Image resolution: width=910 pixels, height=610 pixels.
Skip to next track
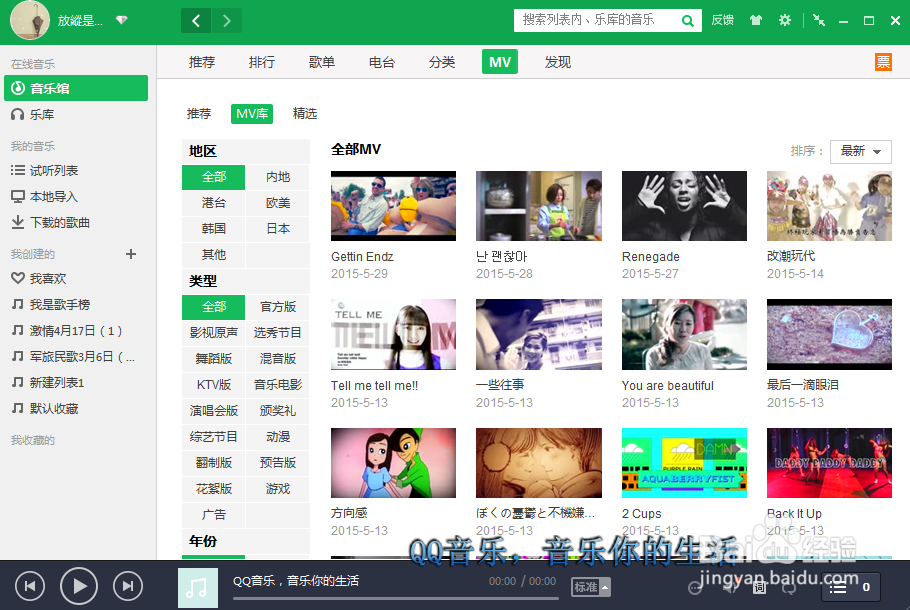(128, 586)
